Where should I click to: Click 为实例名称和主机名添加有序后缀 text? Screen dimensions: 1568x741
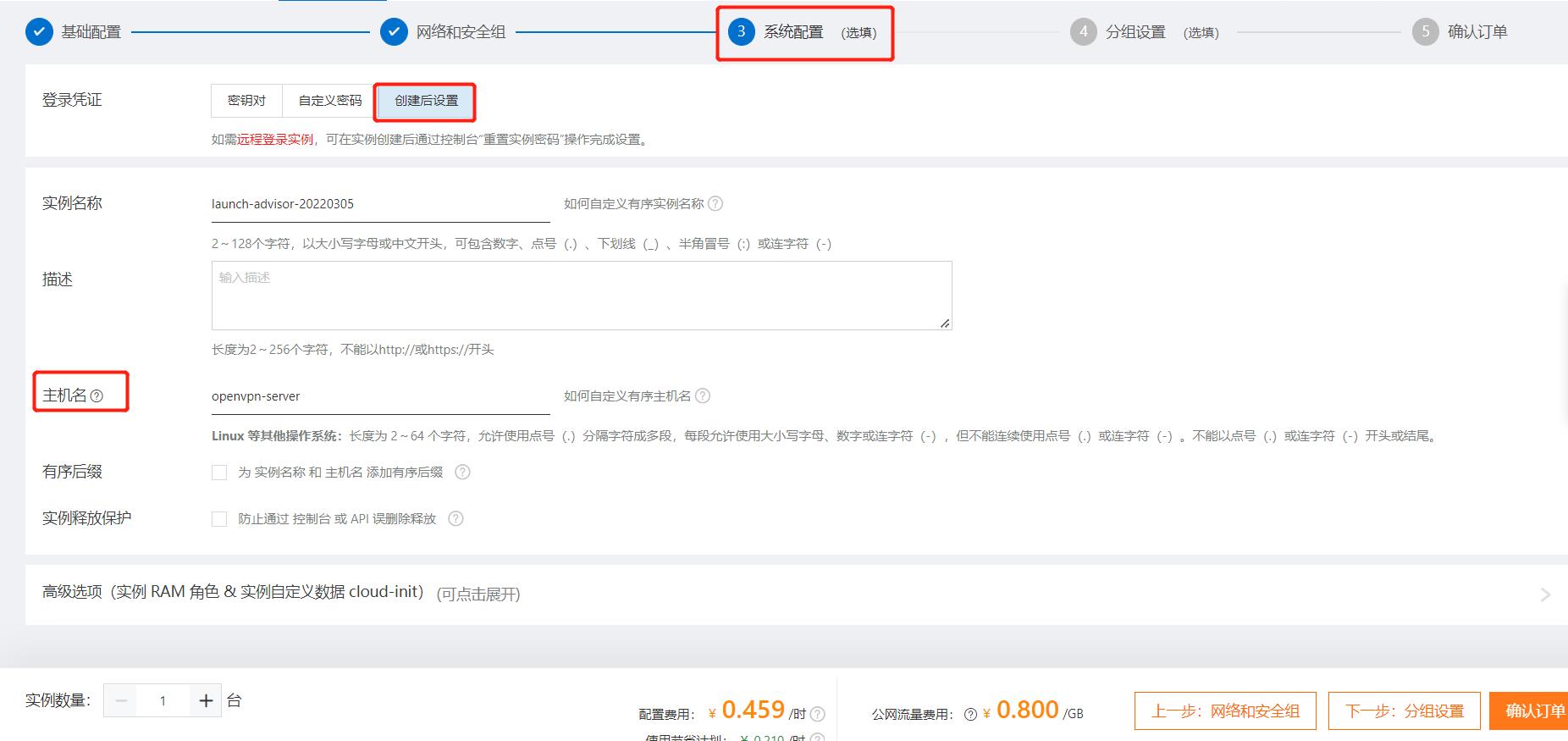340,472
